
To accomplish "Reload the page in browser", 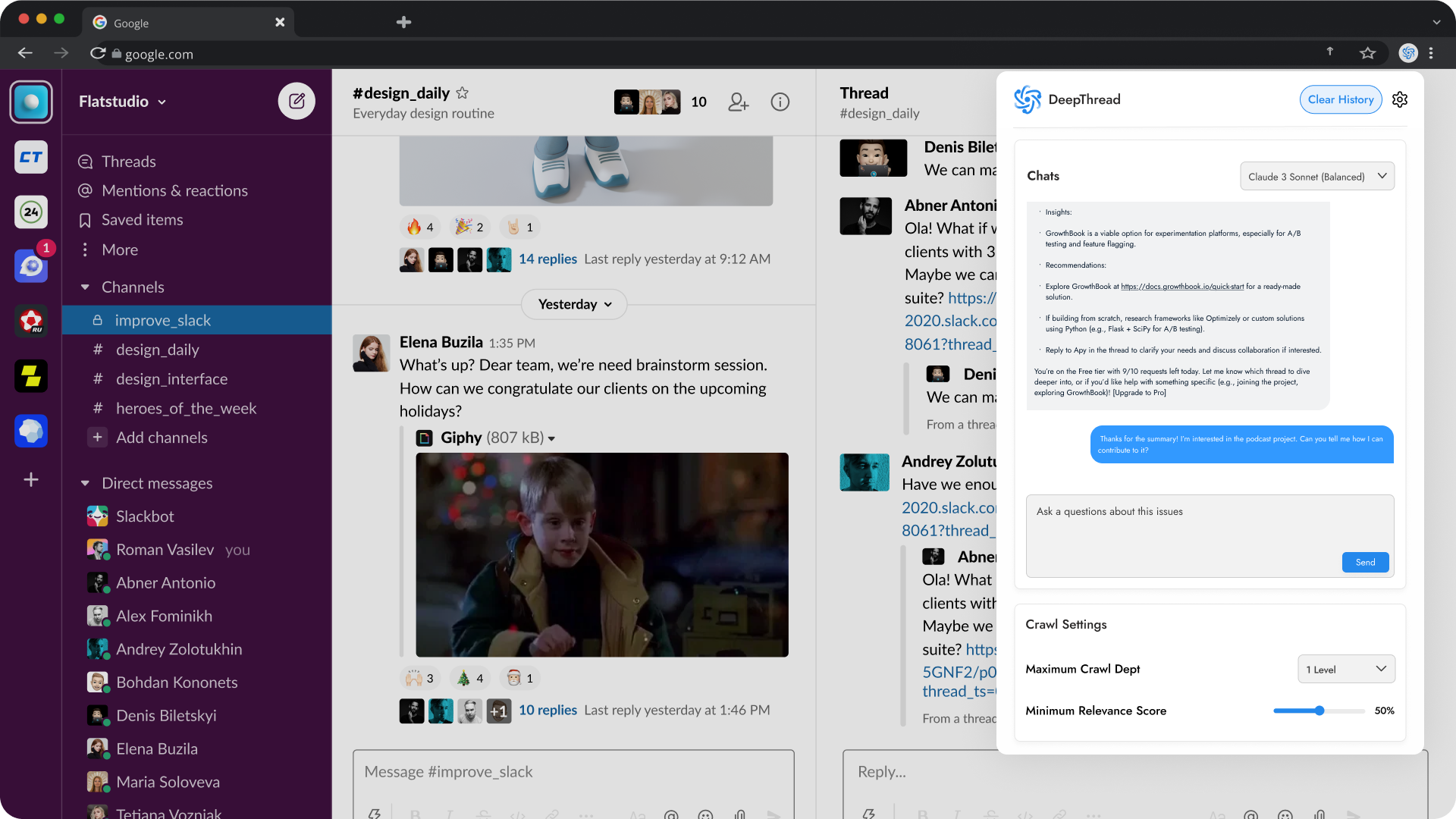I will [x=97, y=53].
